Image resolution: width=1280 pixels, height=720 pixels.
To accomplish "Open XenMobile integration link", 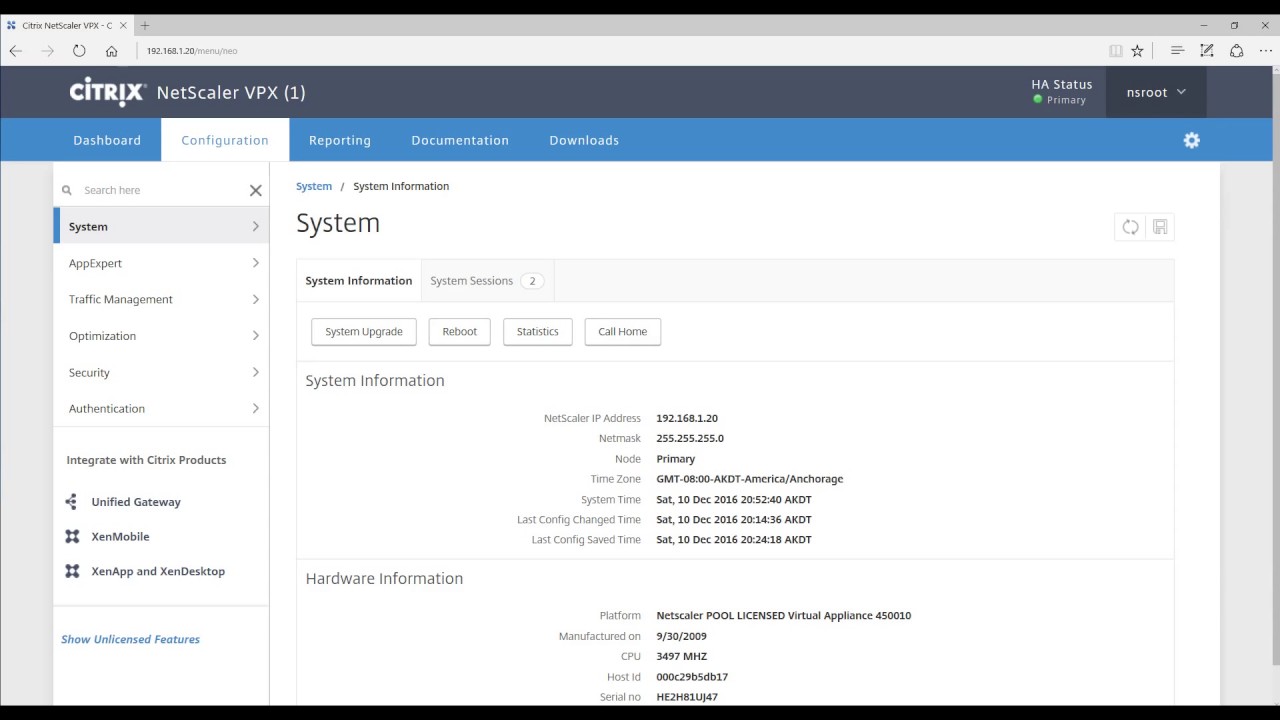I will tap(120, 537).
